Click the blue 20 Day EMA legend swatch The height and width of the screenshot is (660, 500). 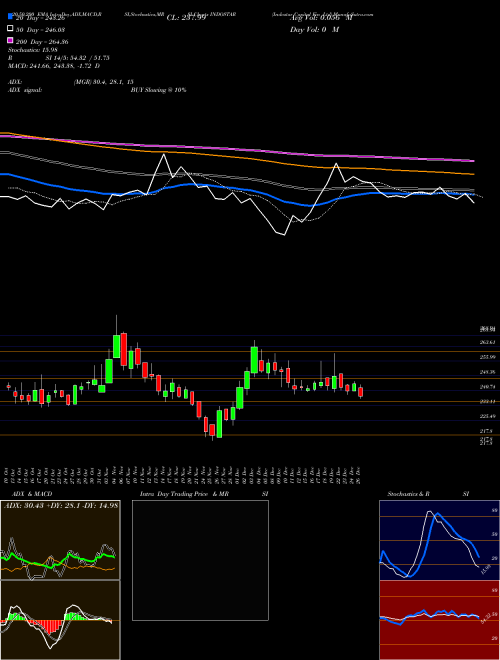(10, 17)
